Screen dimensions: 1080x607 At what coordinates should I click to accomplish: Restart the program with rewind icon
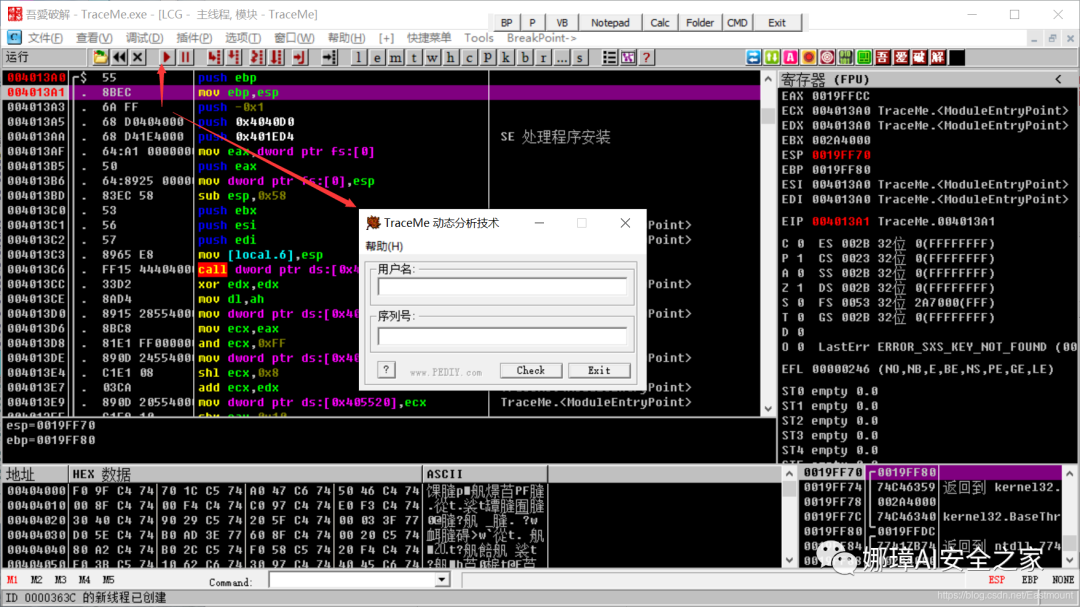tap(119, 57)
